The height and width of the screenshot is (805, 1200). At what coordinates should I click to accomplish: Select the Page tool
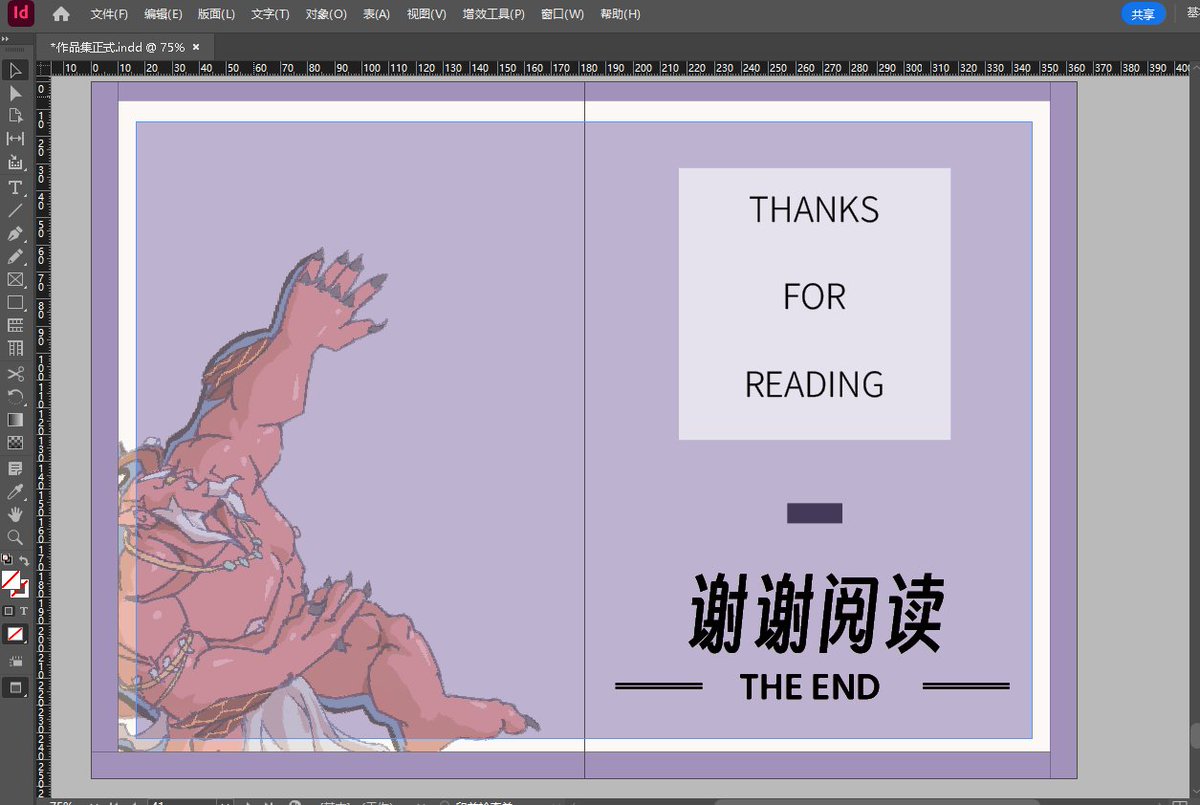(15, 115)
